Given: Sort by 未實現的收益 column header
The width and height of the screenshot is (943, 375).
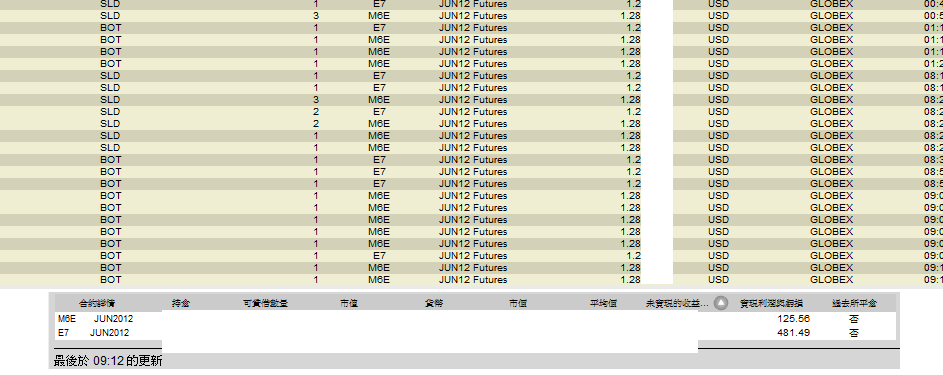Looking at the screenshot, I should (677, 303).
